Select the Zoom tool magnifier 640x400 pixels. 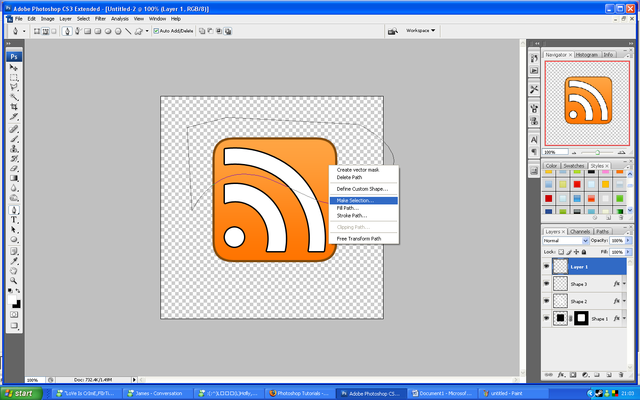(14, 281)
